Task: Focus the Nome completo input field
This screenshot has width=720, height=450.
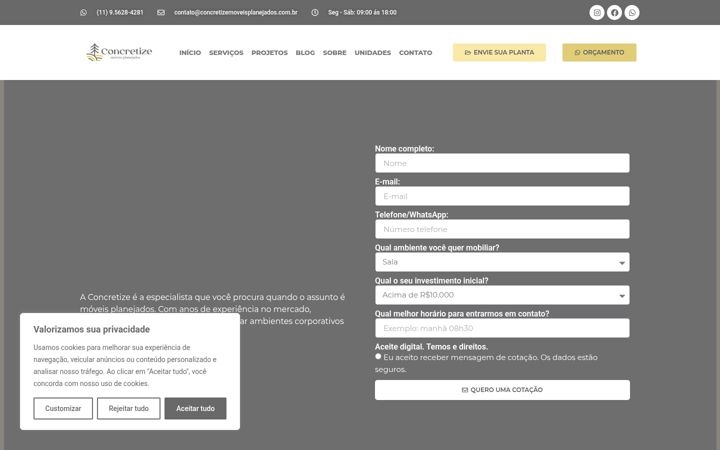Action: (x=502, y=163)
